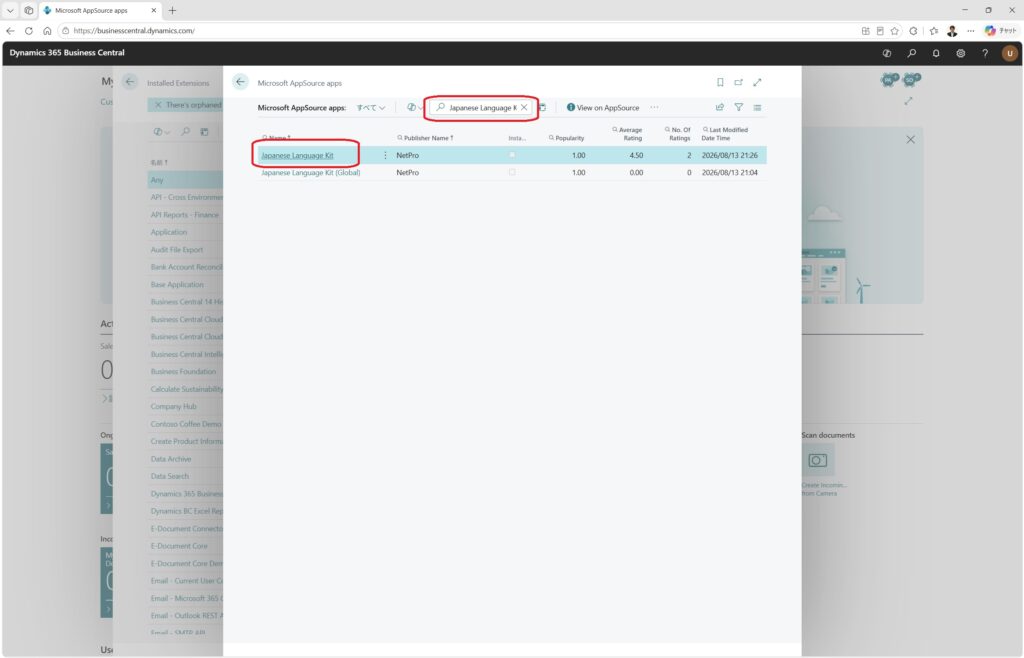1024x658 pixels.
Task: Open notifications bell in header bar
Action: coord(936,54)
